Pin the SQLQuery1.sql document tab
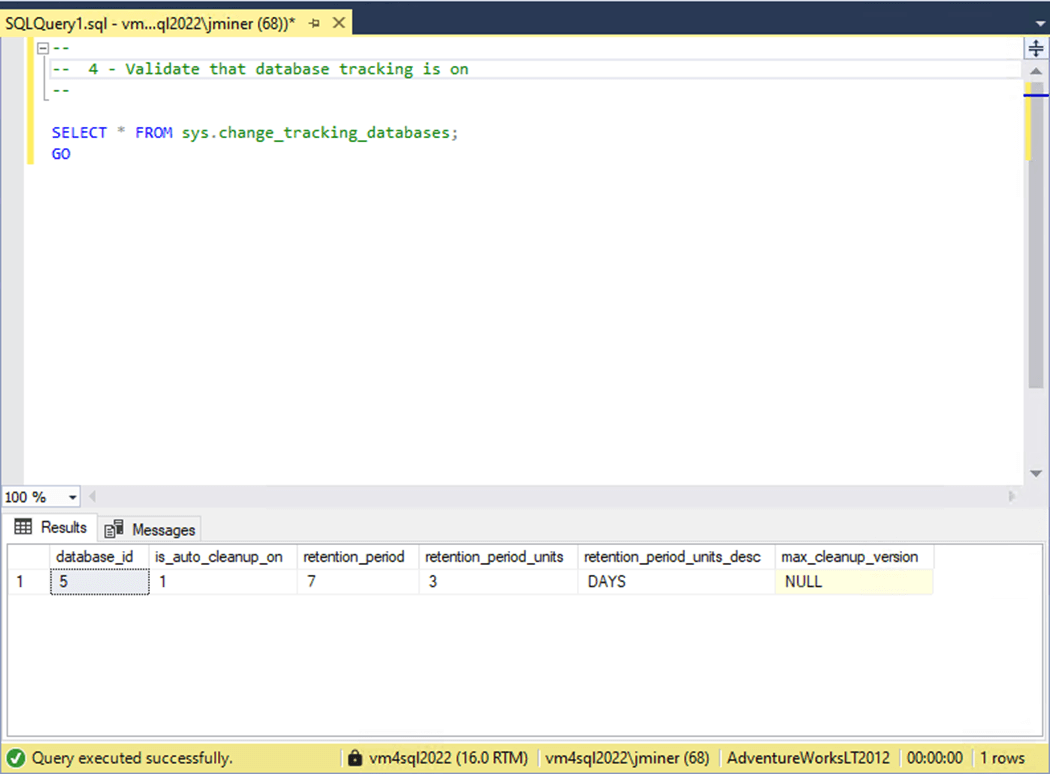This screenshot has width=1050, height=774. (x=314, y=22)
